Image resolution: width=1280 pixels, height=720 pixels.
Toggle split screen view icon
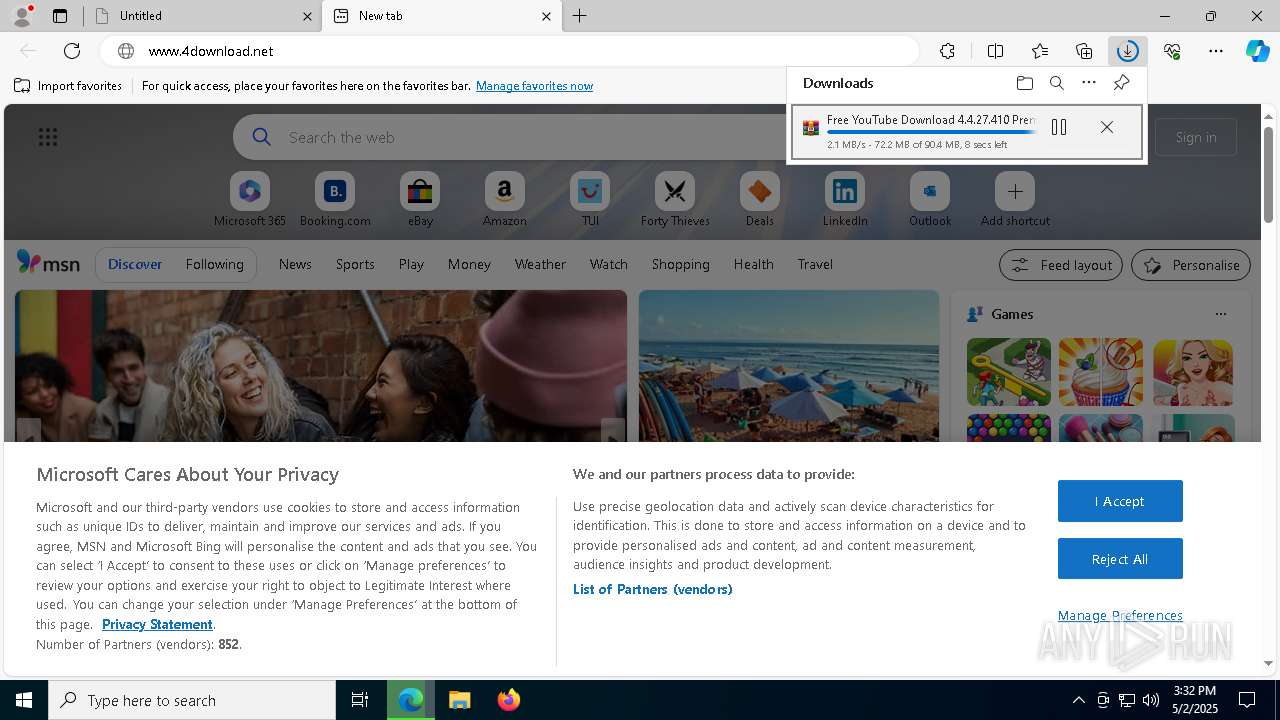(x=995, y=51)
